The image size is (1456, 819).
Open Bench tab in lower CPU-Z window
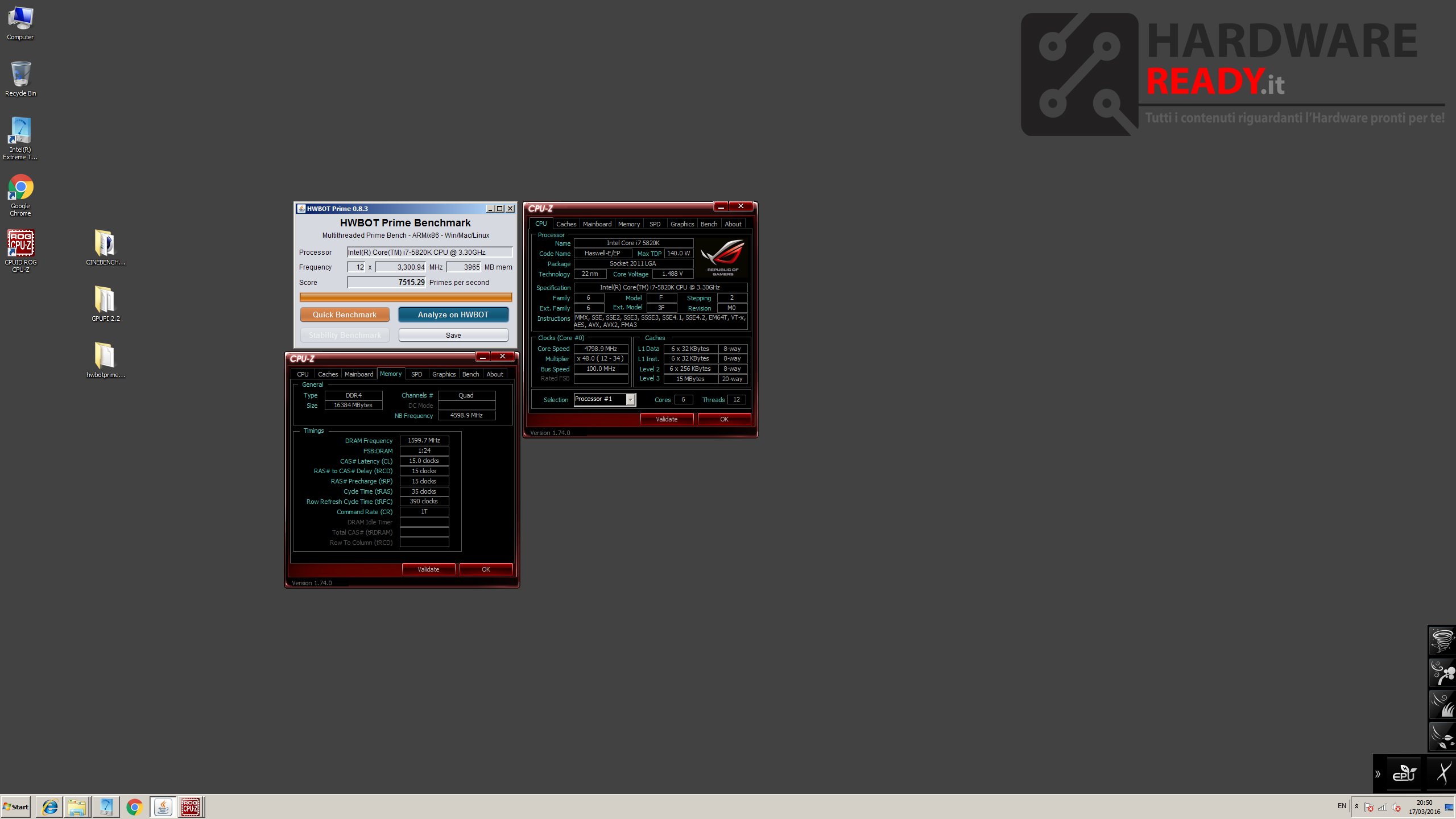470,374
